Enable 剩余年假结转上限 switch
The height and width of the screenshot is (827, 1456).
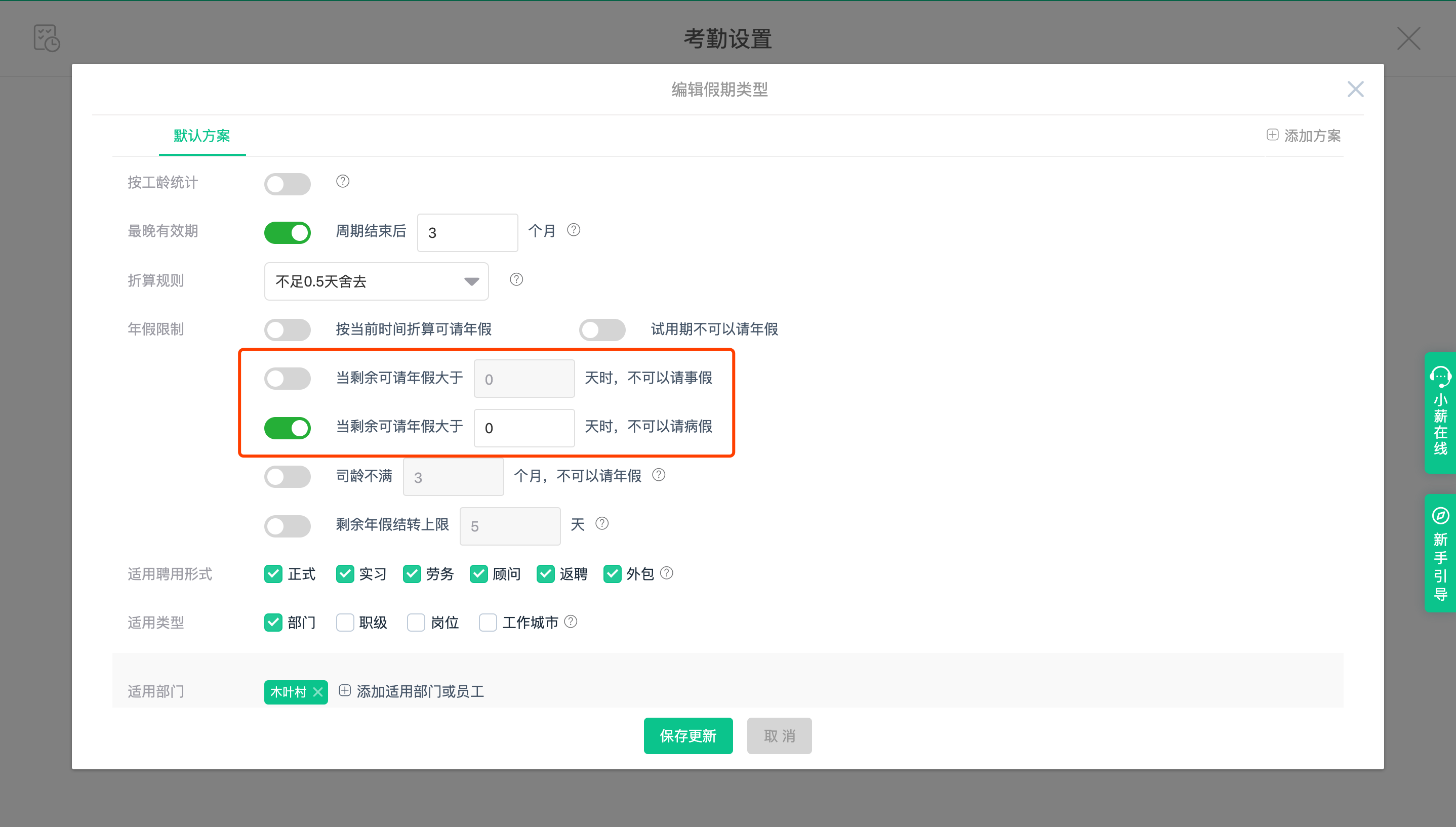[288, 526]
